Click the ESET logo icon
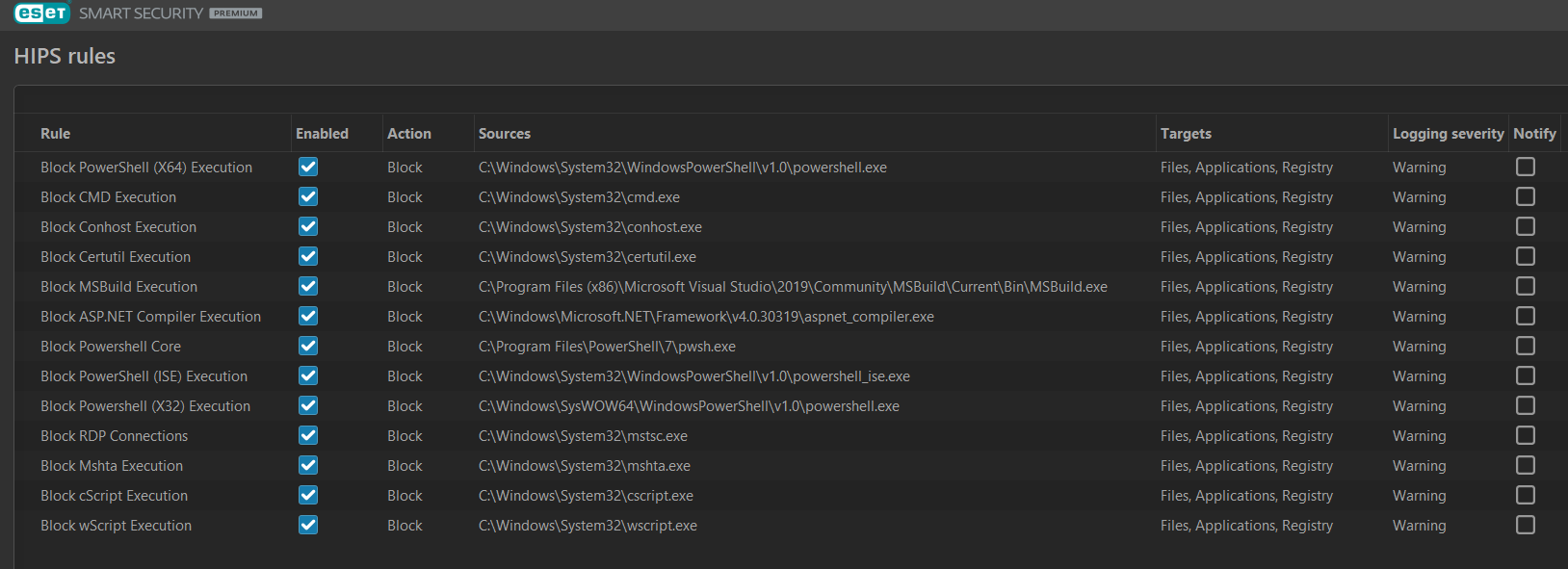Image resolution: width=1568 pixels, height=569 pixels. [41, 13]
